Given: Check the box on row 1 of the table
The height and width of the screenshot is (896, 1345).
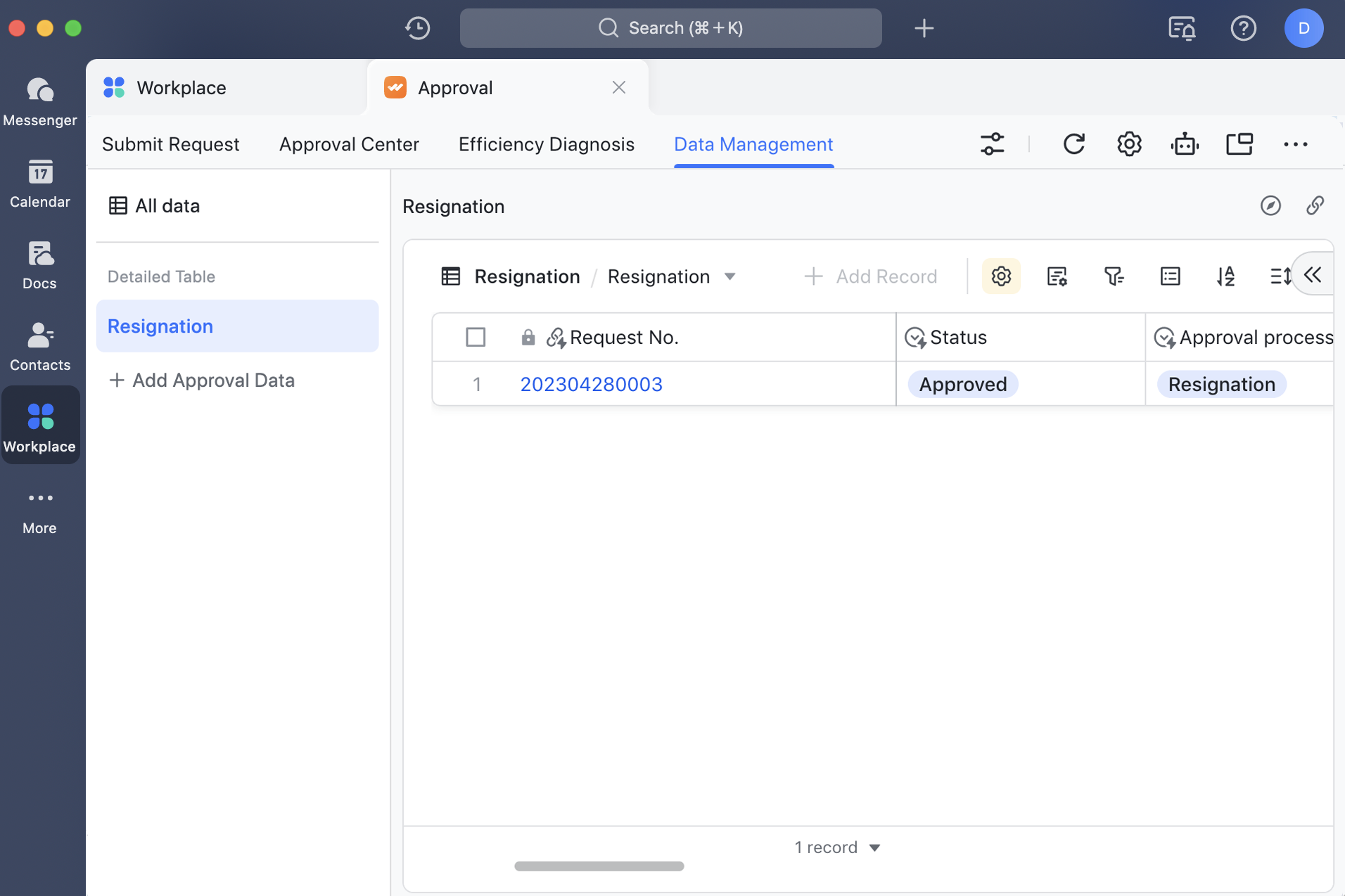Looking at the screenshot, I should click(476, 384).
